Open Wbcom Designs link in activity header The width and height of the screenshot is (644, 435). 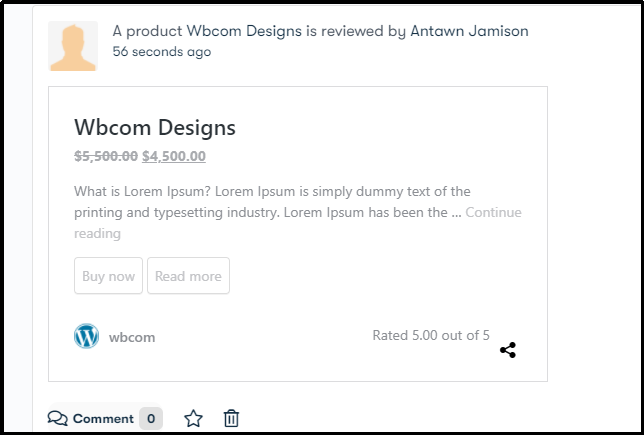point(244,31)
